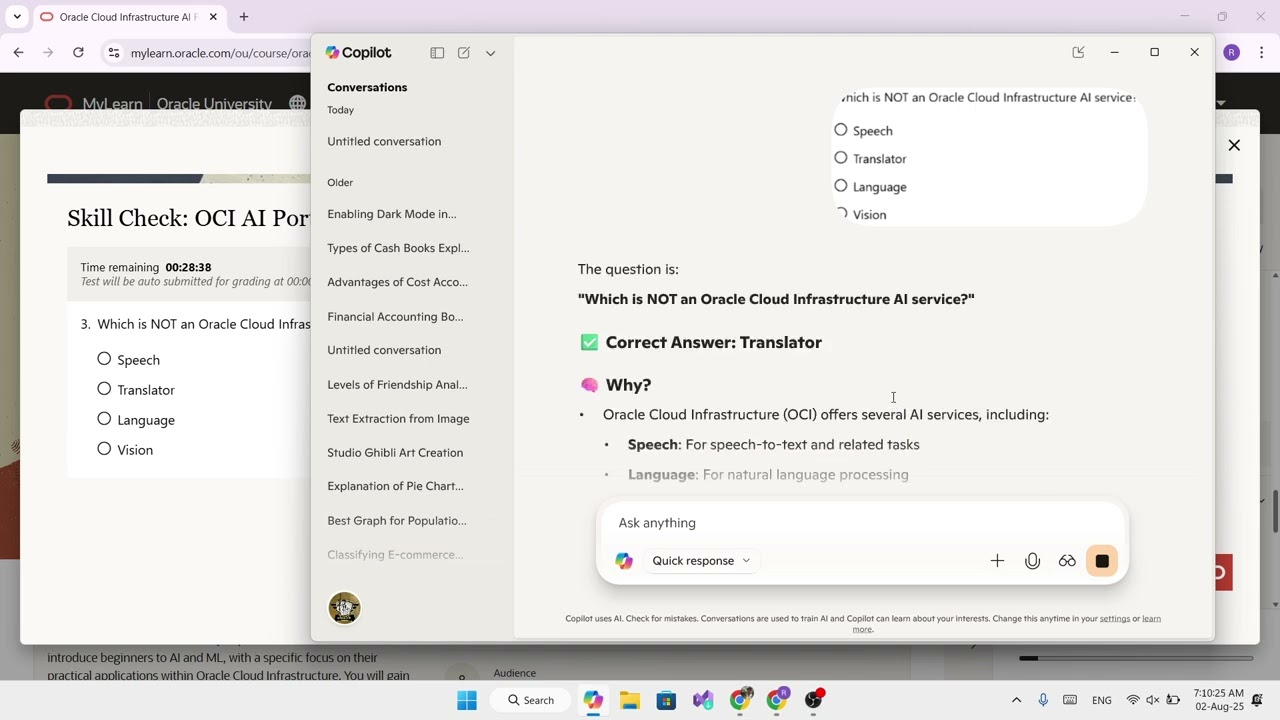Click the tray microphone icon
Screen dimensions: 1280x720
click(1043, 700)
